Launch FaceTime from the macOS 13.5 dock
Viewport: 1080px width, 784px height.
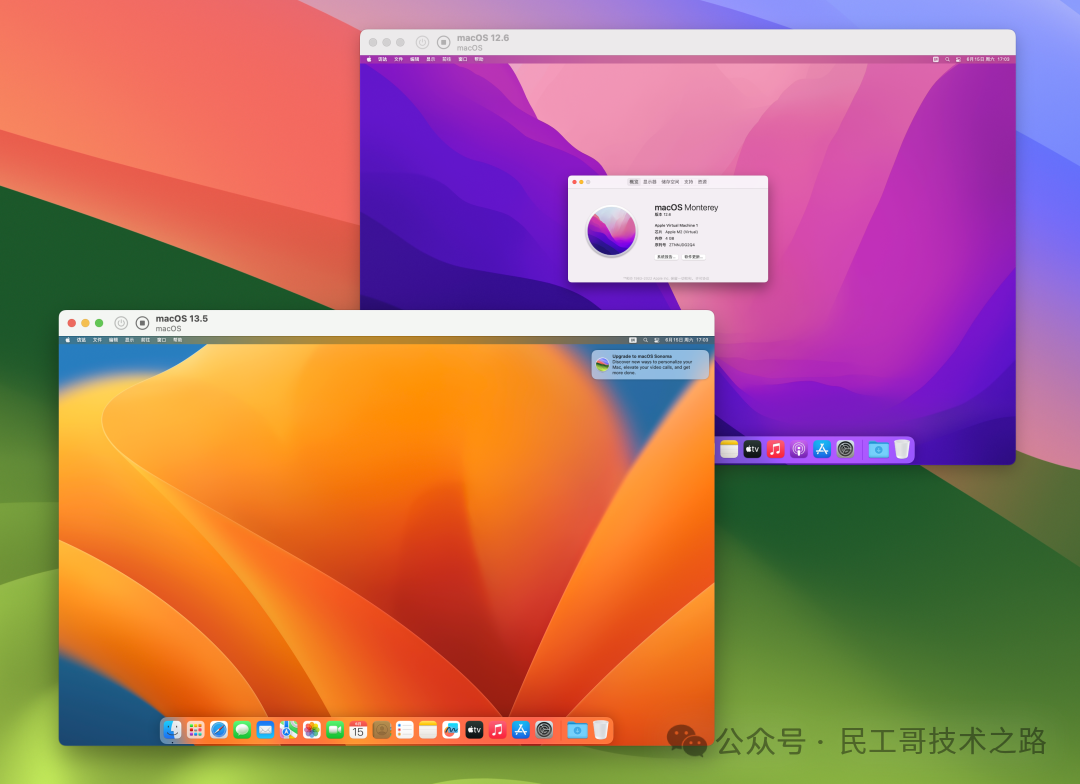coord(335,730)
